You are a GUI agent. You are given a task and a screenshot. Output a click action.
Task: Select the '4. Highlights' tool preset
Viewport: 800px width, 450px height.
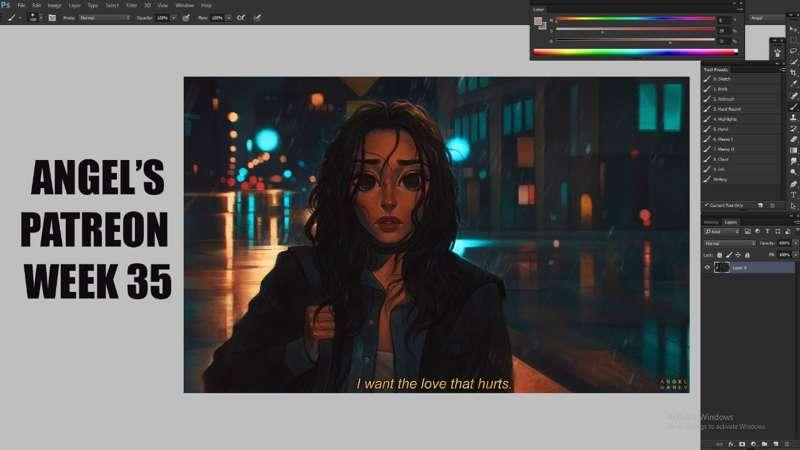click(x=741, y=119)
